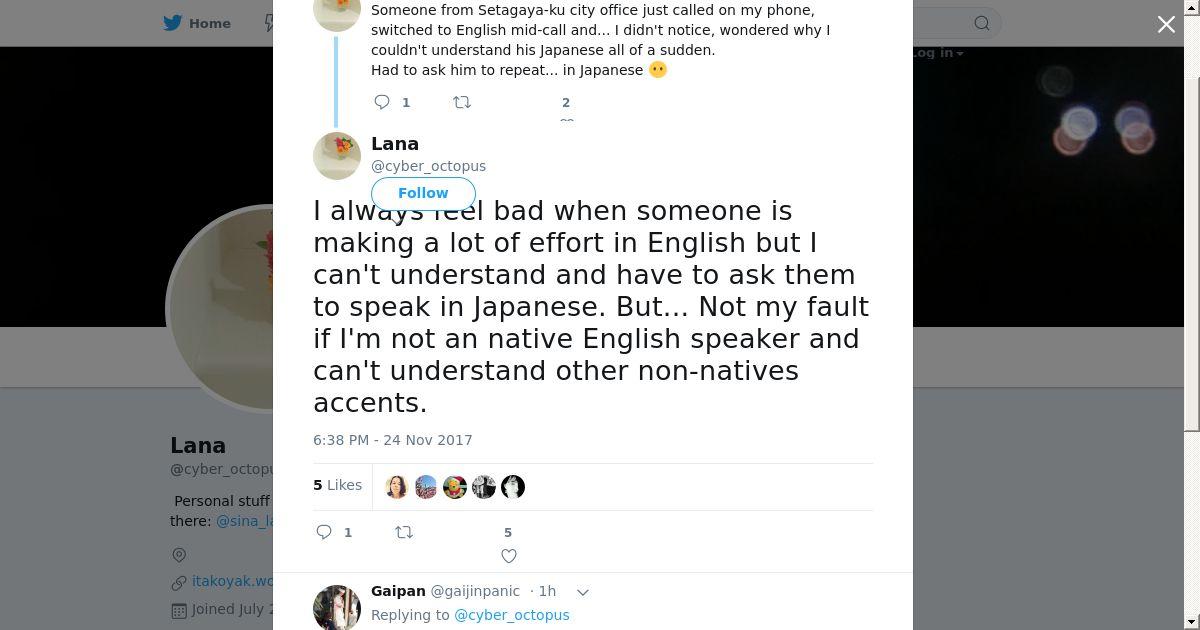Click reply icon on the earlier tweet
Viewport: 1200px width, 630px height.
coord(382,102)
